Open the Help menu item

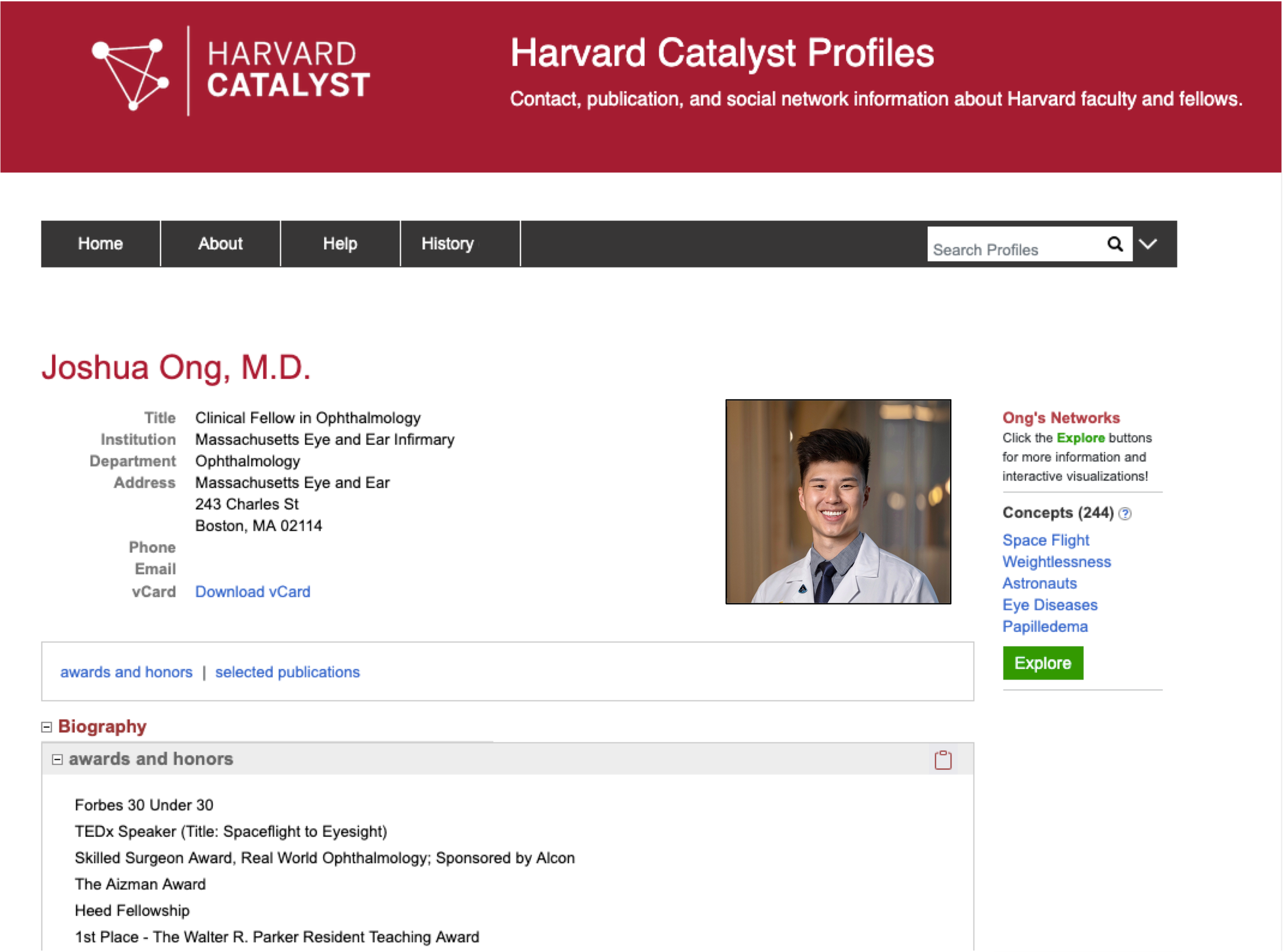point(340,244)
